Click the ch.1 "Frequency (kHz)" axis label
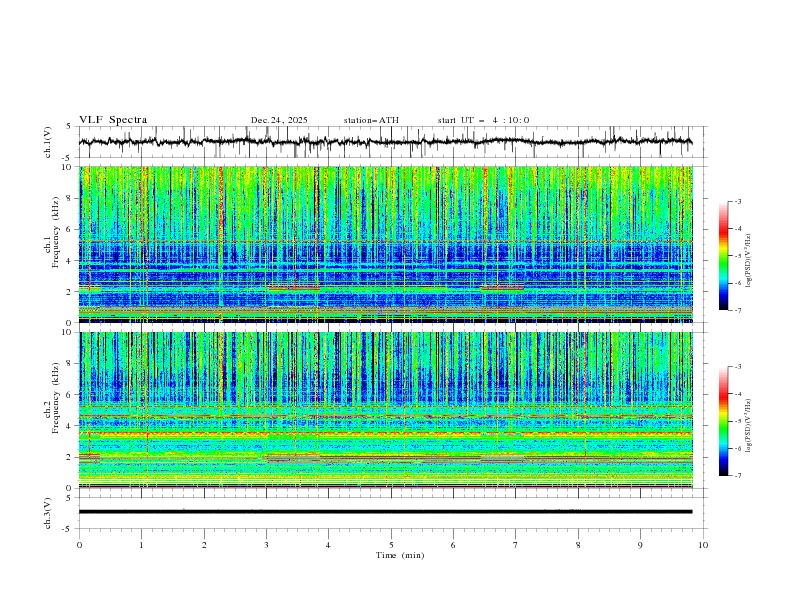The image size is (792, 612). click(x=56, y=232)
